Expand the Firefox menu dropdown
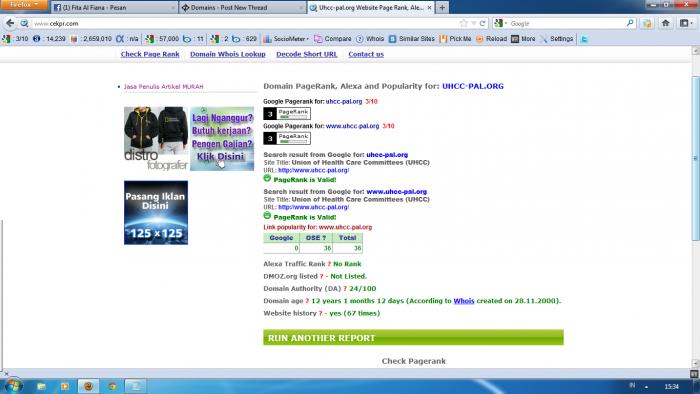This screenshot has height=394, width=700. click(x=24, y=4)
